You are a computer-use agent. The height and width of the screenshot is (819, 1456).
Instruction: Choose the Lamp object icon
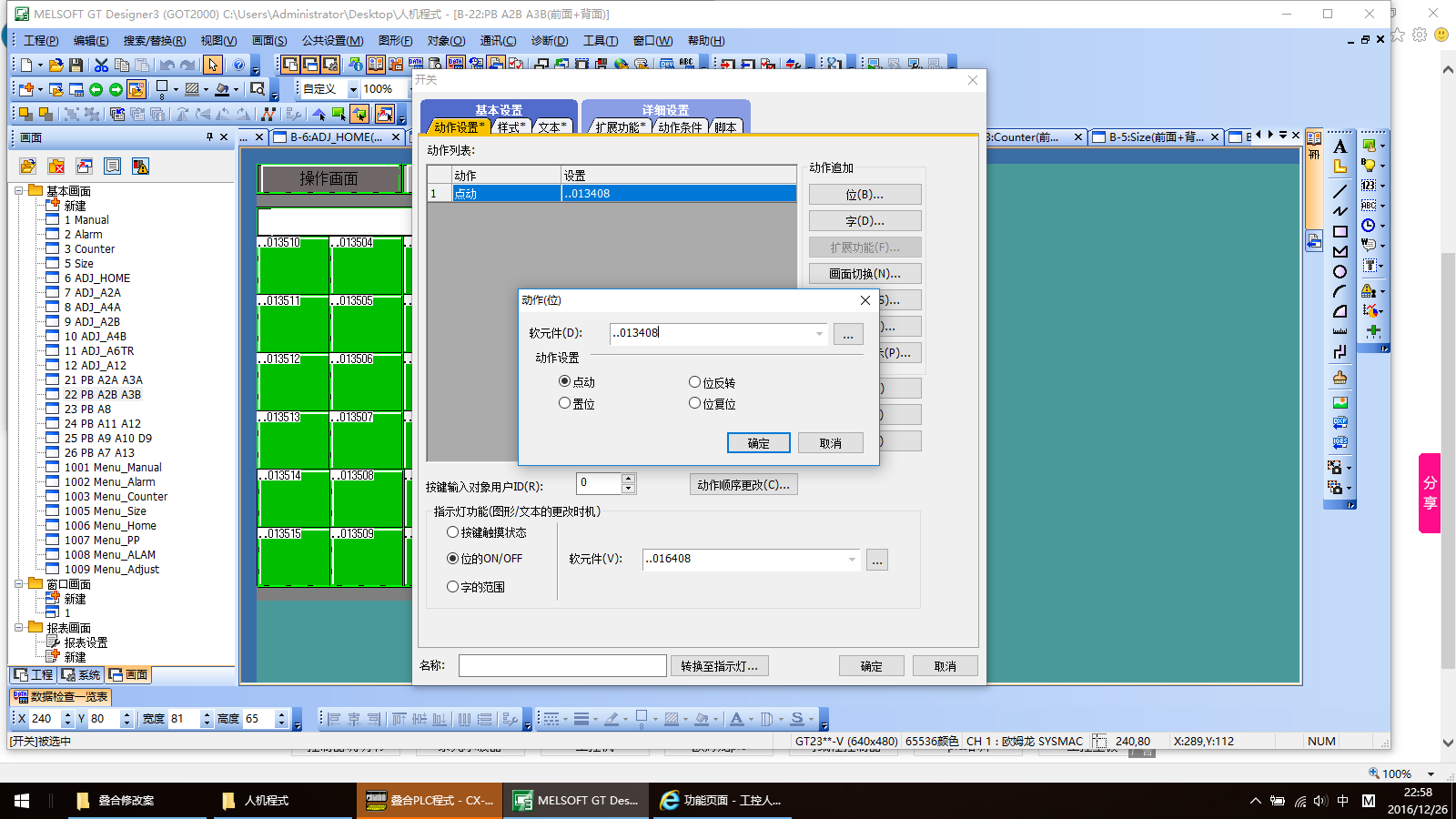1369,166
